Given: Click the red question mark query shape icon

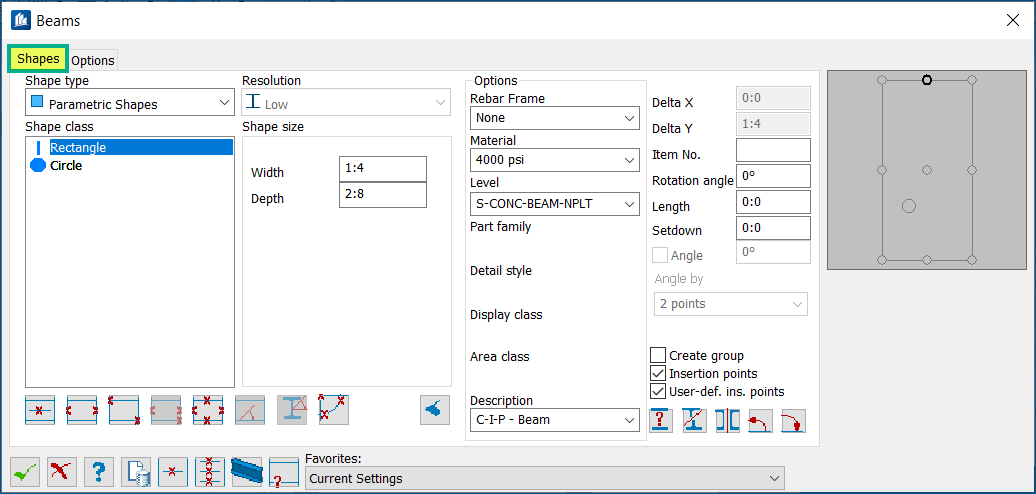Looking at the screenshot, I should tap(661, 421).
